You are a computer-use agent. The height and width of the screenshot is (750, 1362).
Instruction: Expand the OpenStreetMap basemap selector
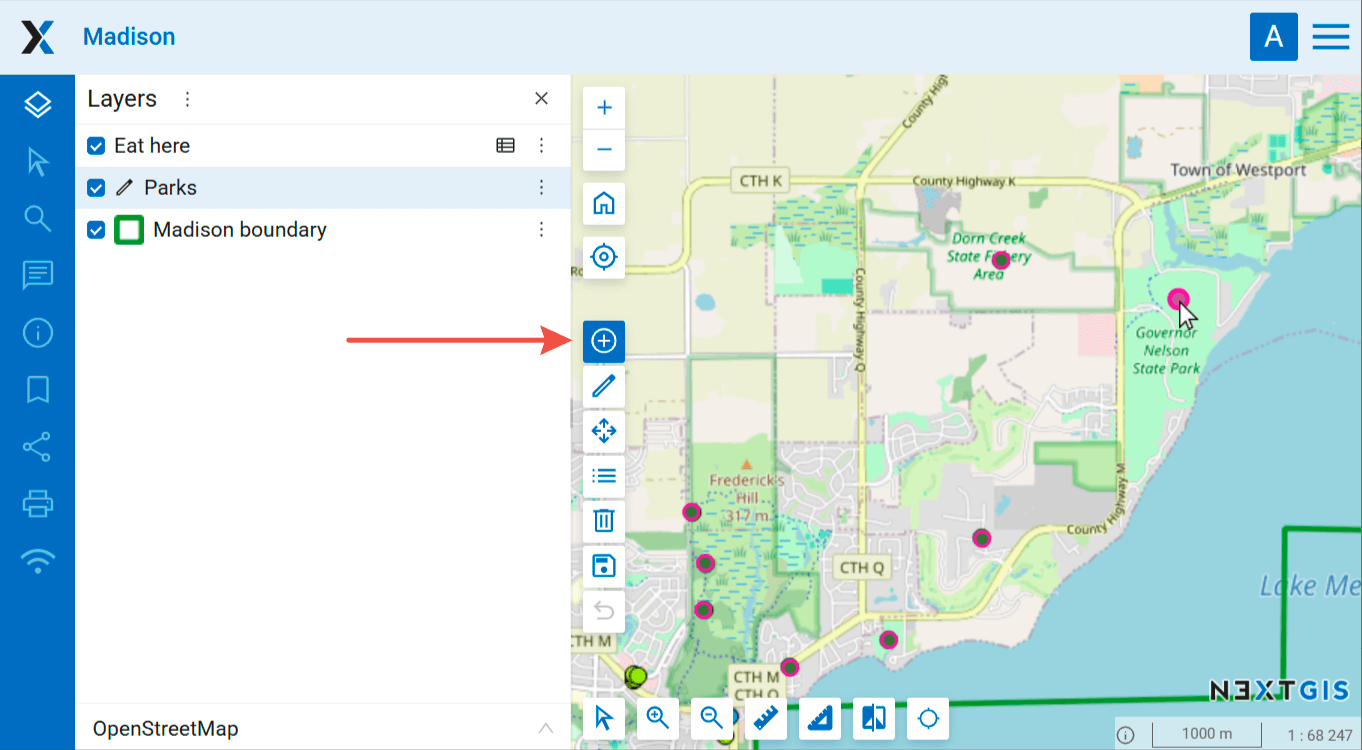pyautogui.click(x=545, y=728)
